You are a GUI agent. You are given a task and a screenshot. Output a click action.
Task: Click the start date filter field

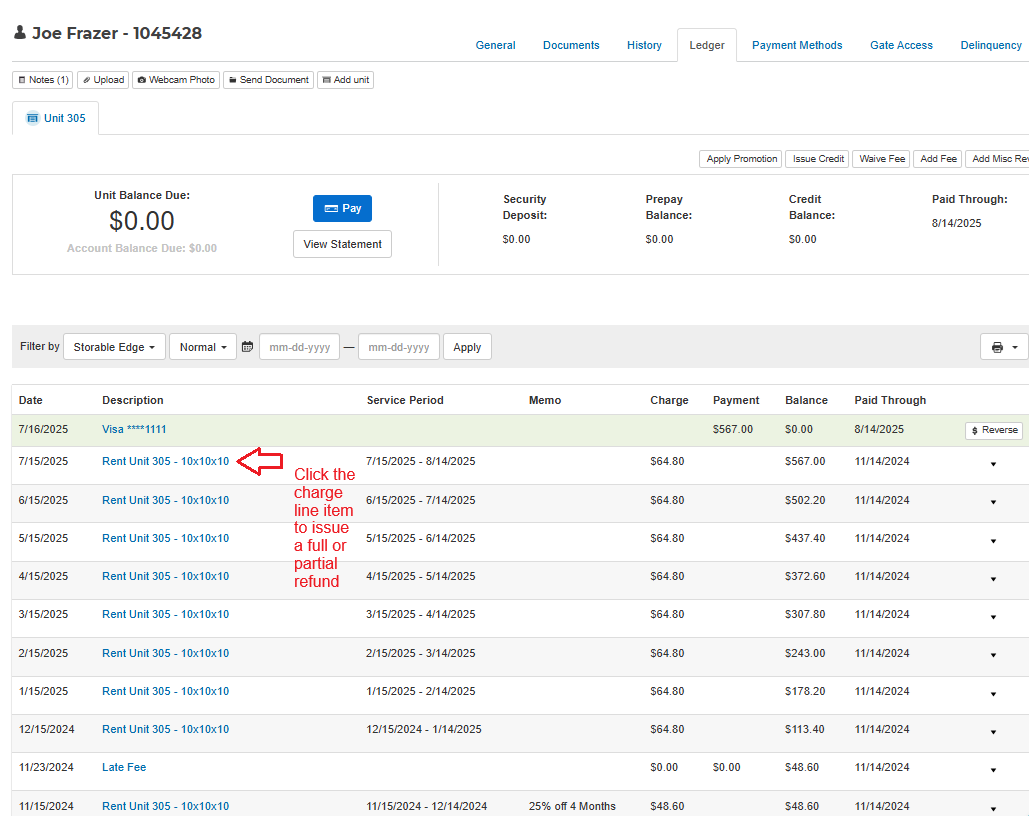point(299,347)
